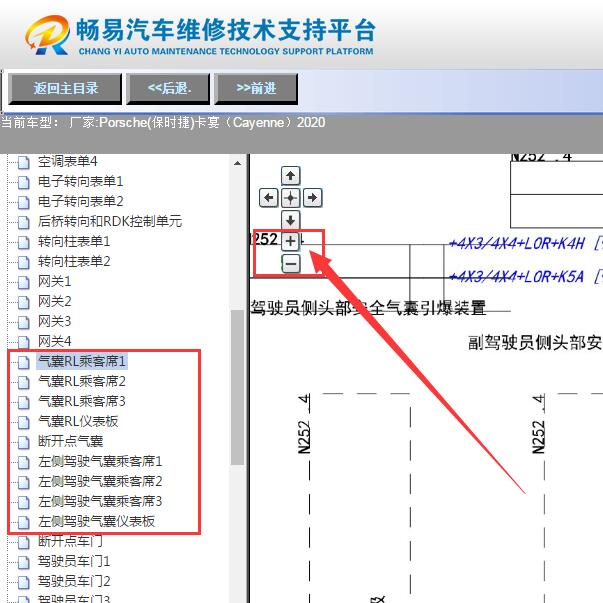Click the +4X3/4X4+LOR+K4H reference link

tap(516, 244)
